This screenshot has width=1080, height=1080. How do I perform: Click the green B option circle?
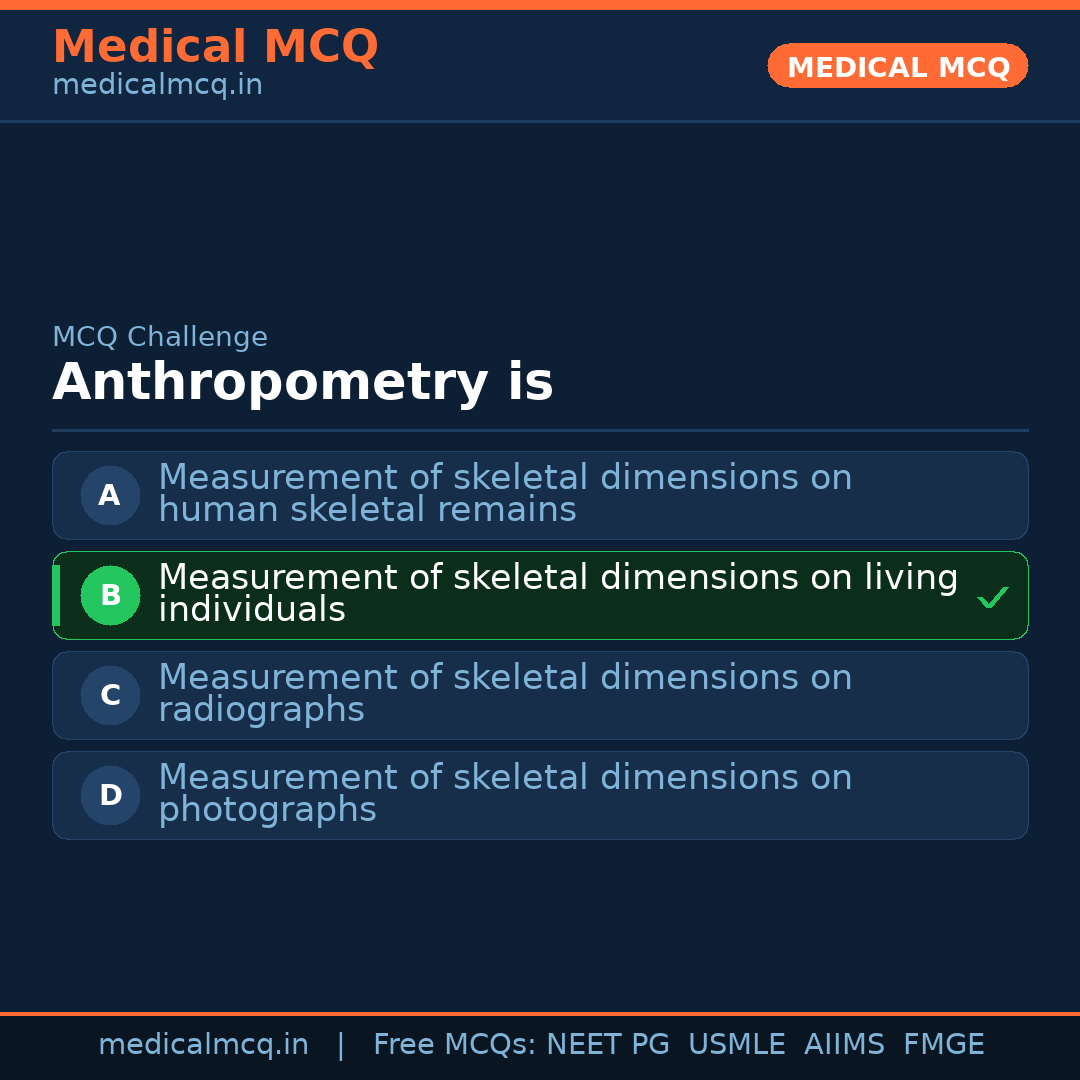tap(110, 595)
